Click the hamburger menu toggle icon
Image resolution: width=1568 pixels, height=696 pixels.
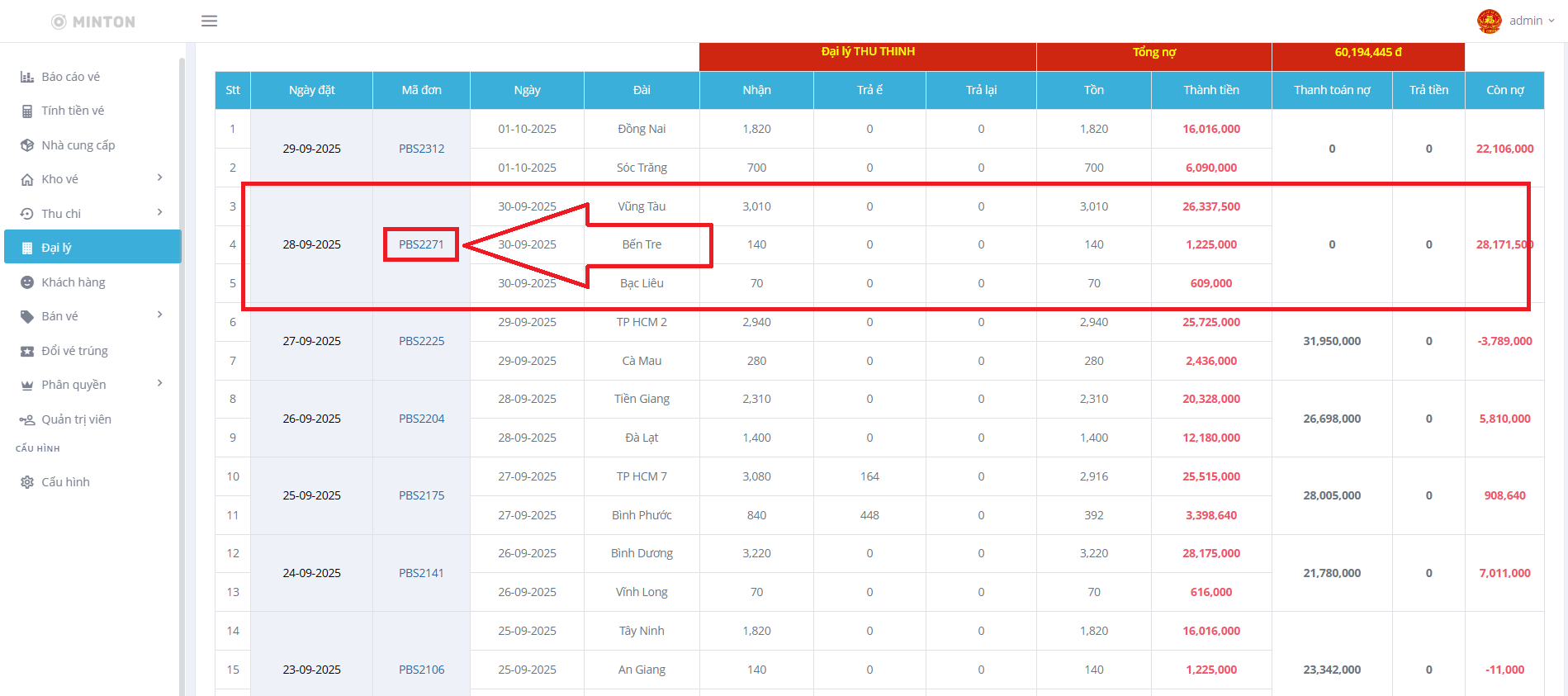click(x=209, y=21)
